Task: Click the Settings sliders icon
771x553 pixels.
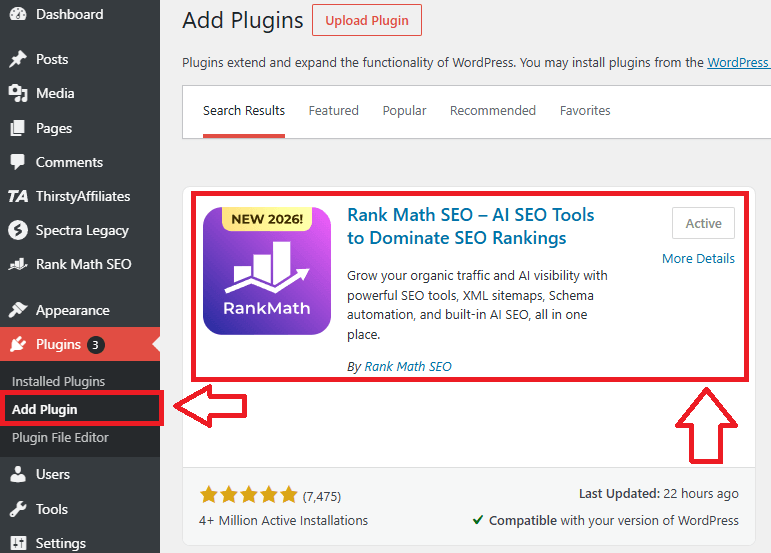Action: click(18, 543)
